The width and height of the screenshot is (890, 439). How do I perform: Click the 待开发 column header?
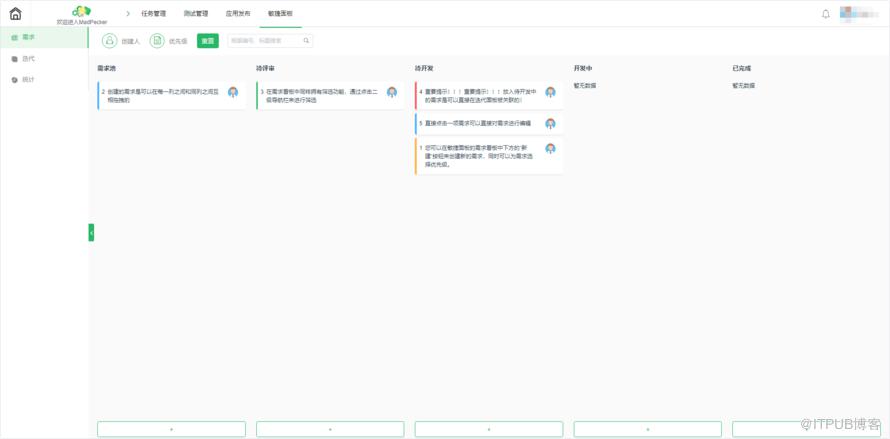tap(424, 68)
